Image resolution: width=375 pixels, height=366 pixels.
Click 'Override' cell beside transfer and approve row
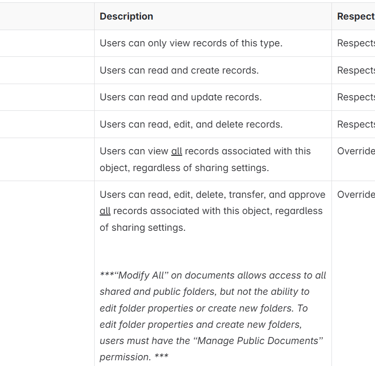(x=356, y=194)
